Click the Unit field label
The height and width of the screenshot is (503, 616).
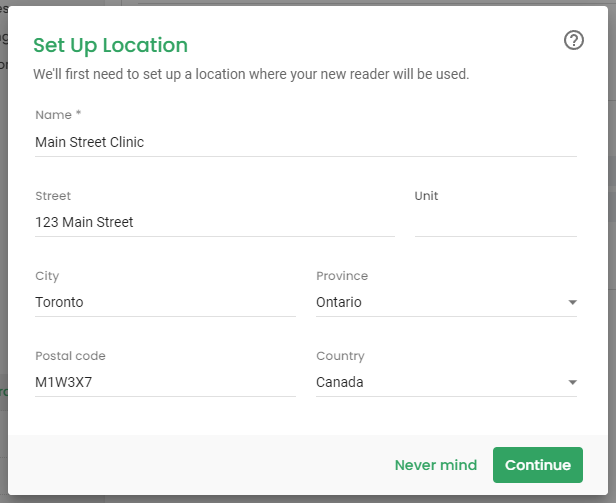426,196
